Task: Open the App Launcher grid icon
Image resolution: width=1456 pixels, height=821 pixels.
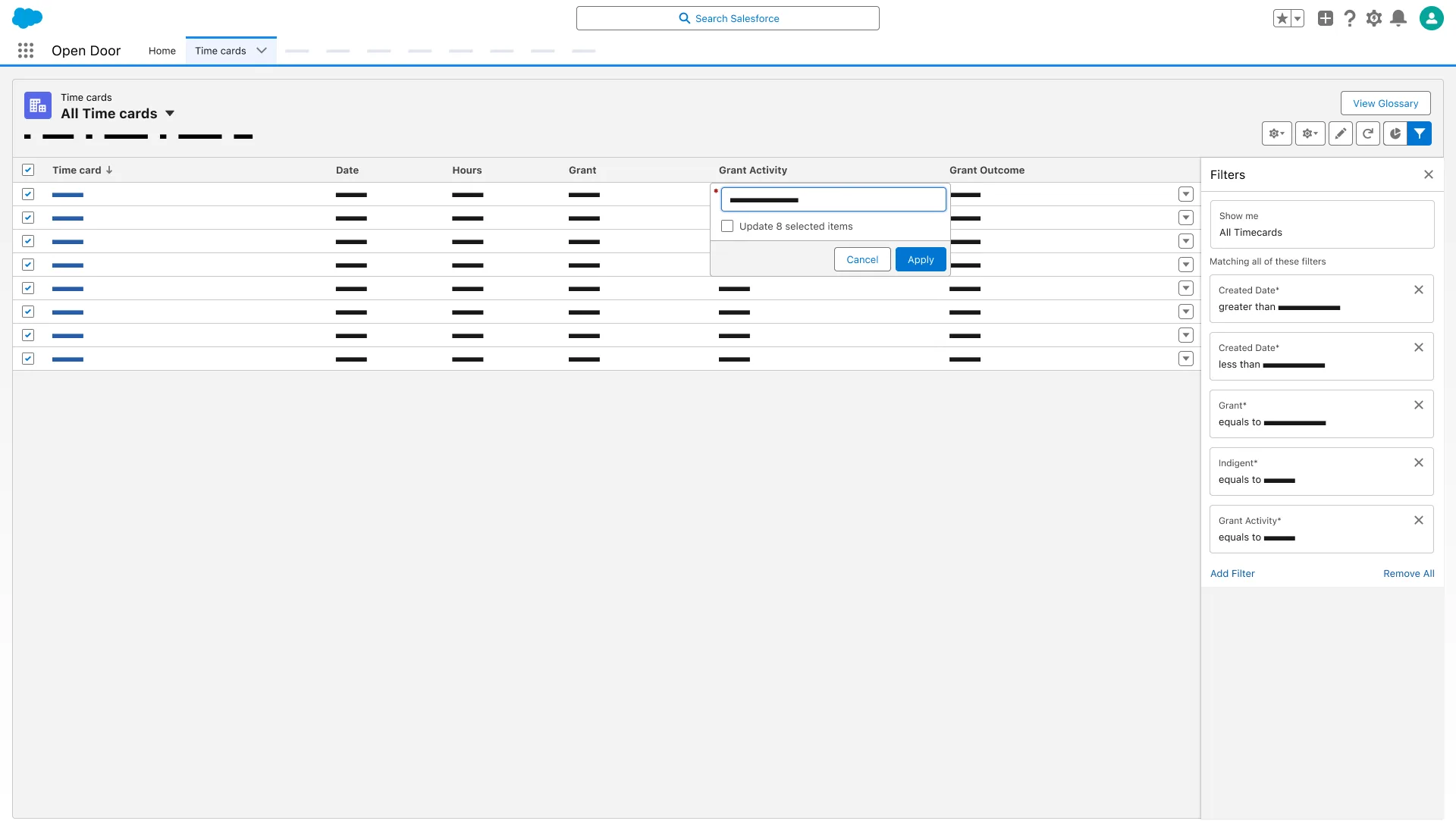Action: point(26,51)
